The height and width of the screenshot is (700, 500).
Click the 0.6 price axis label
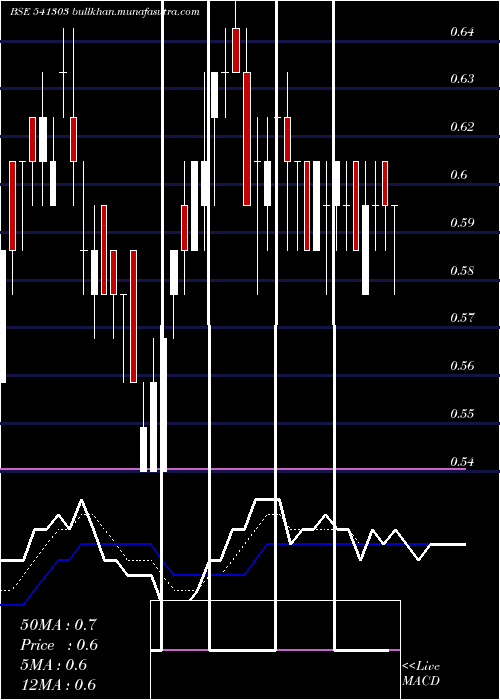(458, 175)
